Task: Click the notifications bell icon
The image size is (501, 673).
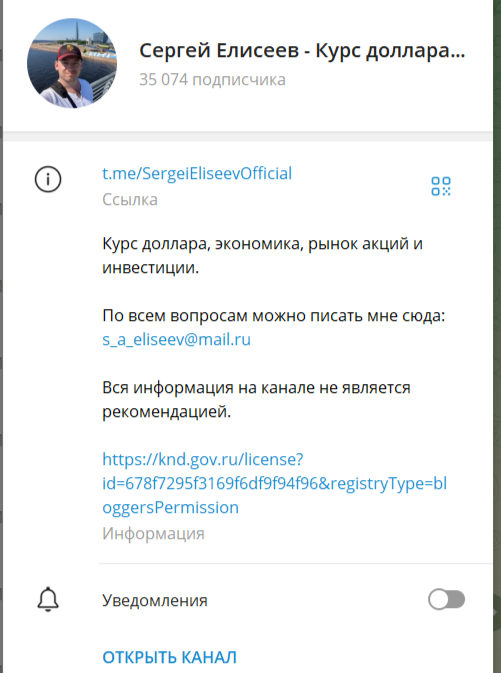Action: (x=48, y=599)
